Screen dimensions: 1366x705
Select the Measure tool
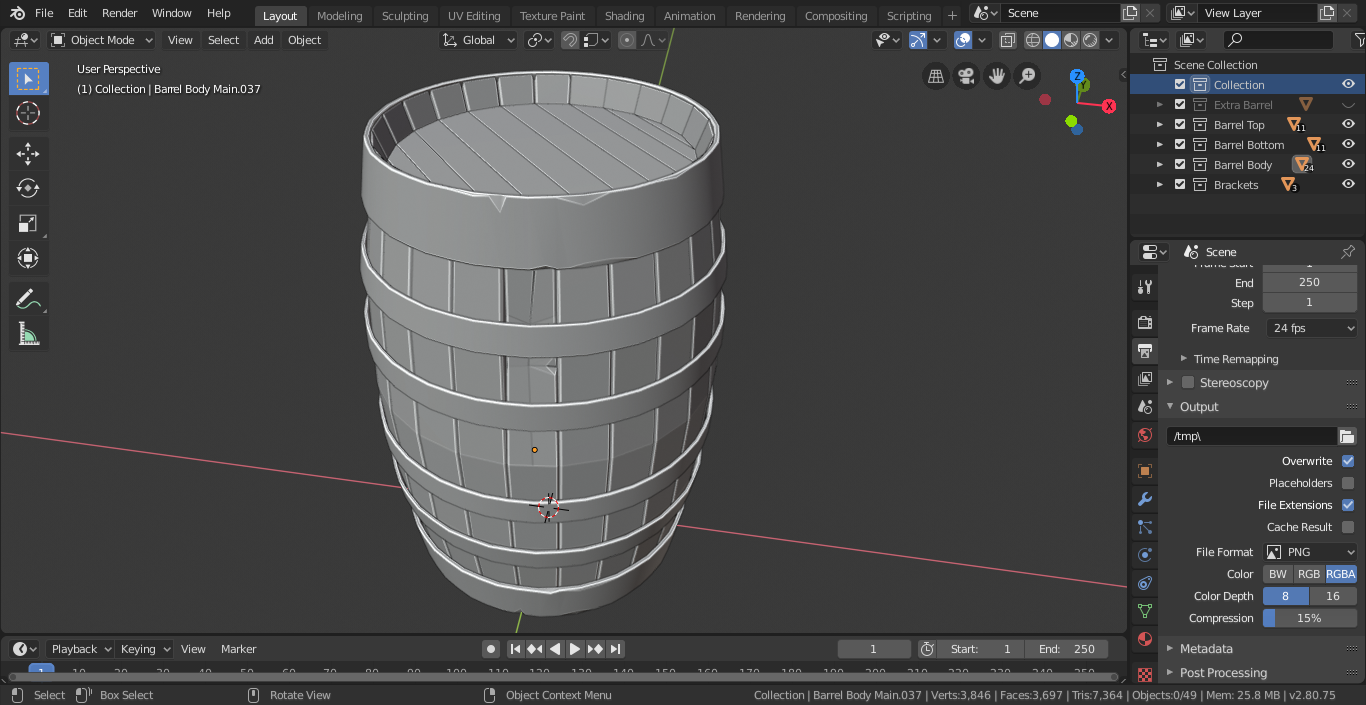coord(28,334)
